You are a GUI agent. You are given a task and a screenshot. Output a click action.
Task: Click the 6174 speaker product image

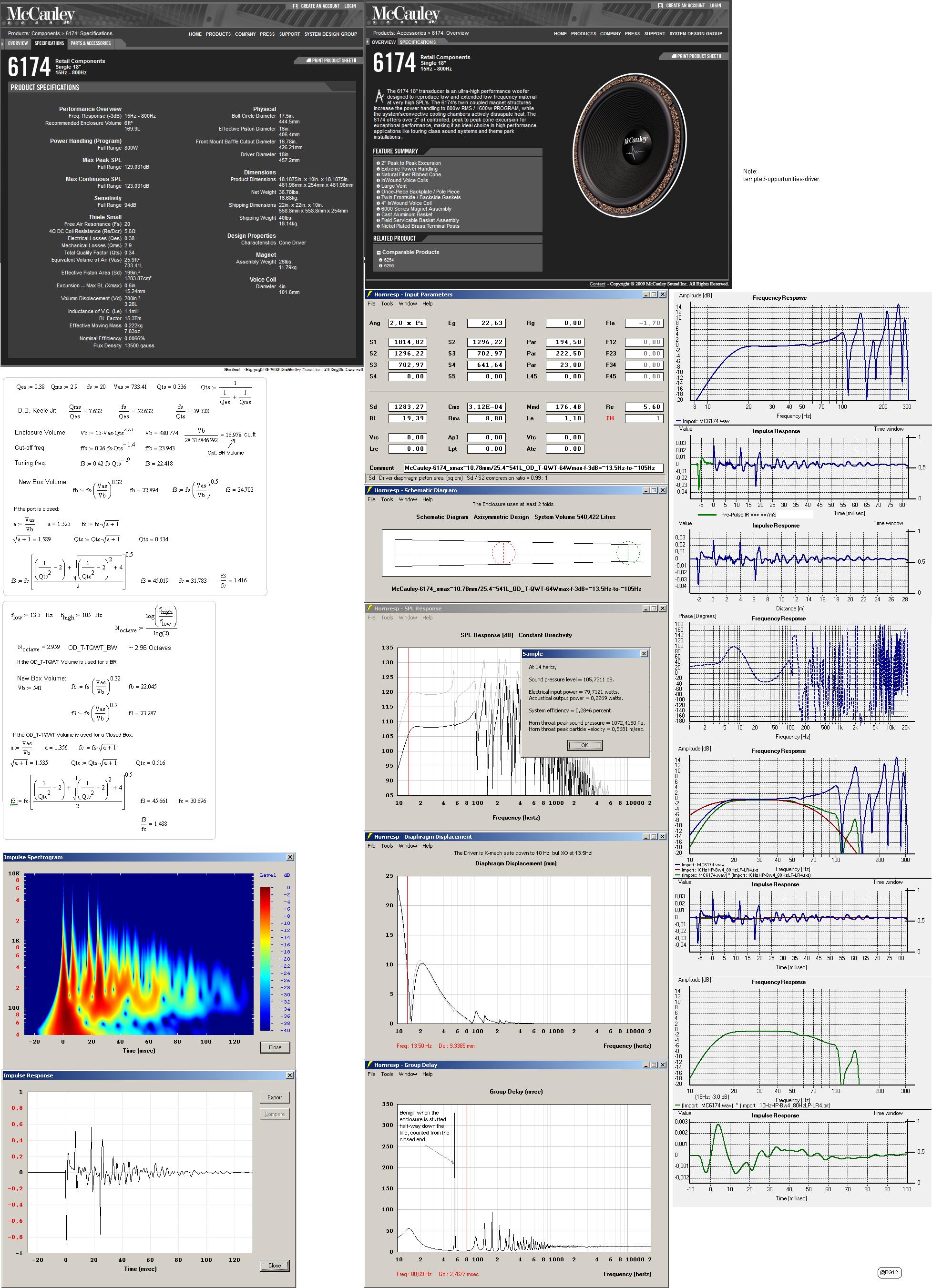(631, 146)
